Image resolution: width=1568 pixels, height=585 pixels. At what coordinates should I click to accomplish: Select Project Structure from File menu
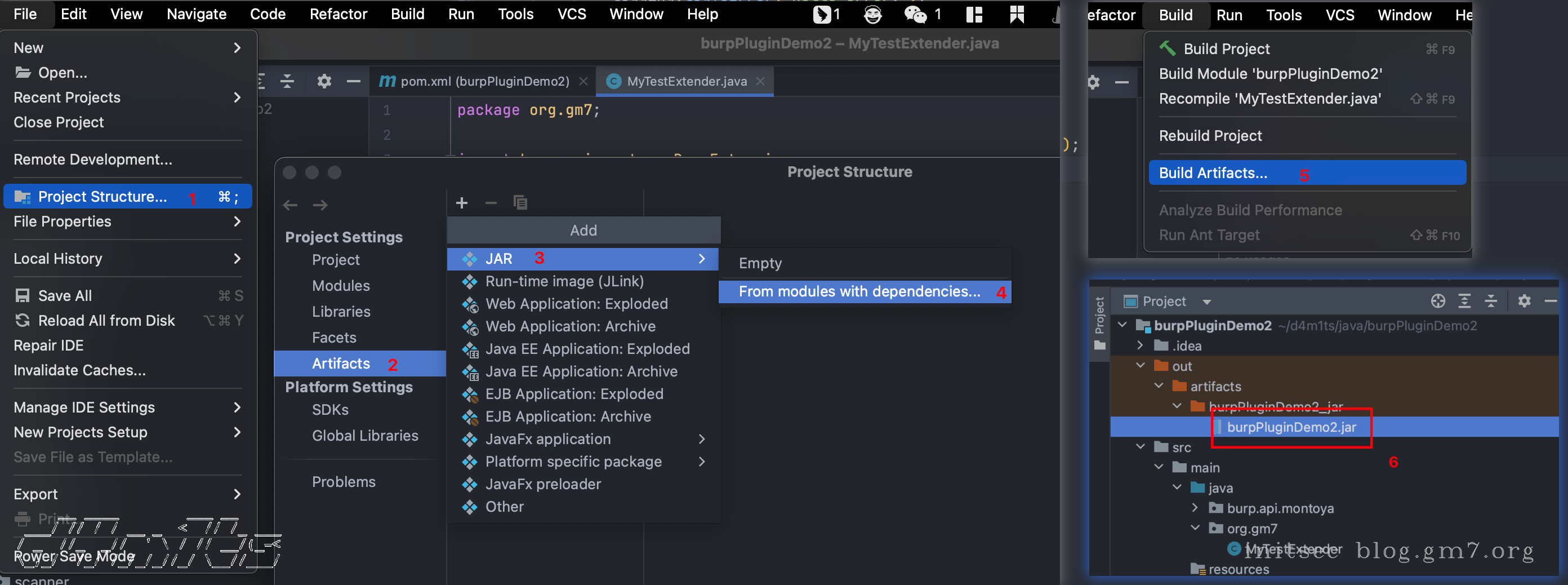pos(103,197)
